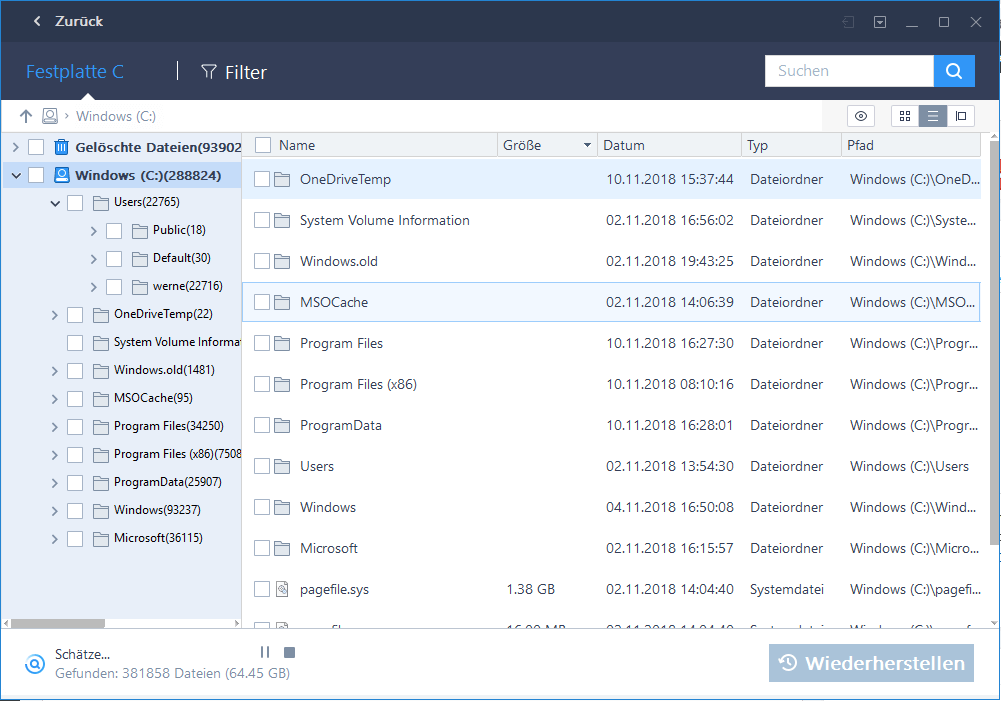Pause the running scan
Screen dimensions: 1001x701
click(265, 653)
